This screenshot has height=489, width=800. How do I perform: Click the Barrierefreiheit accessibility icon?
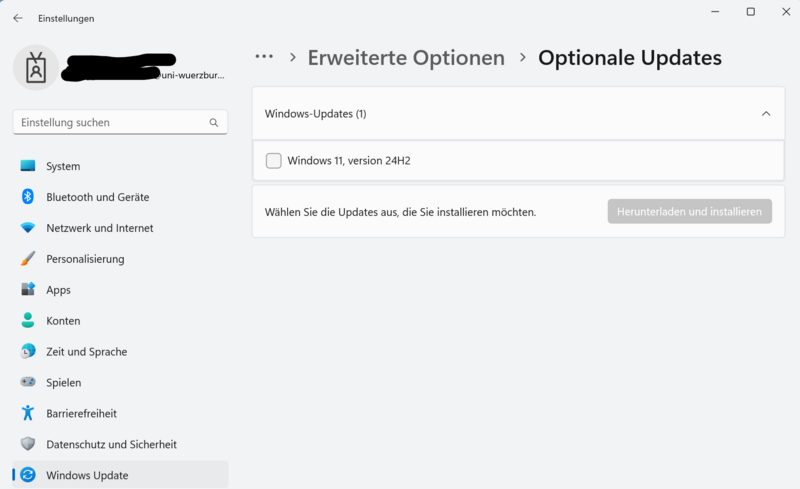(28, 413)
